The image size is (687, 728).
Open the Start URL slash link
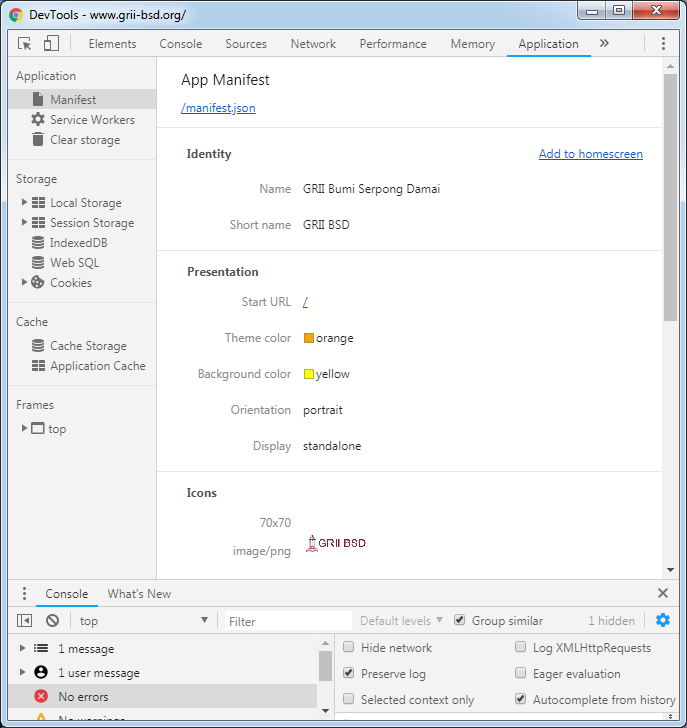[x=305, y=302]
